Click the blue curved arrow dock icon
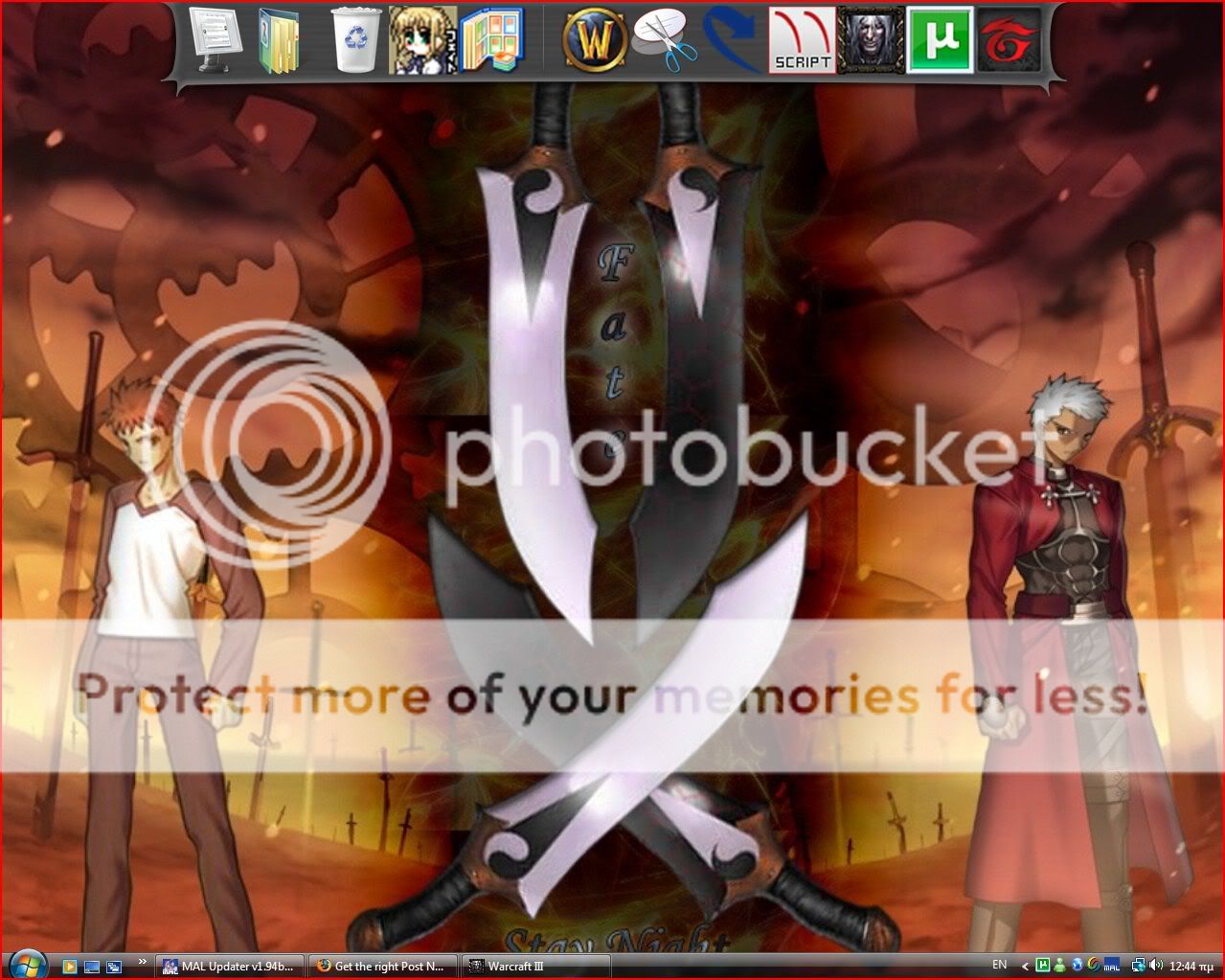1225x980 pixels. tap(734, 40)
